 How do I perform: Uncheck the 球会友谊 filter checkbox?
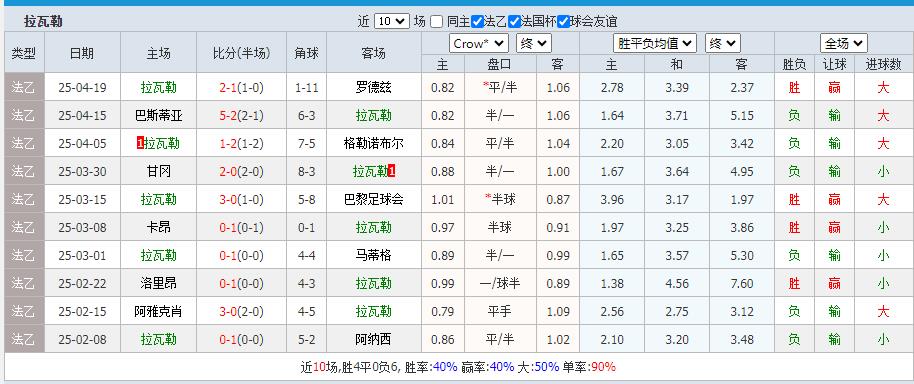point(563,22)
